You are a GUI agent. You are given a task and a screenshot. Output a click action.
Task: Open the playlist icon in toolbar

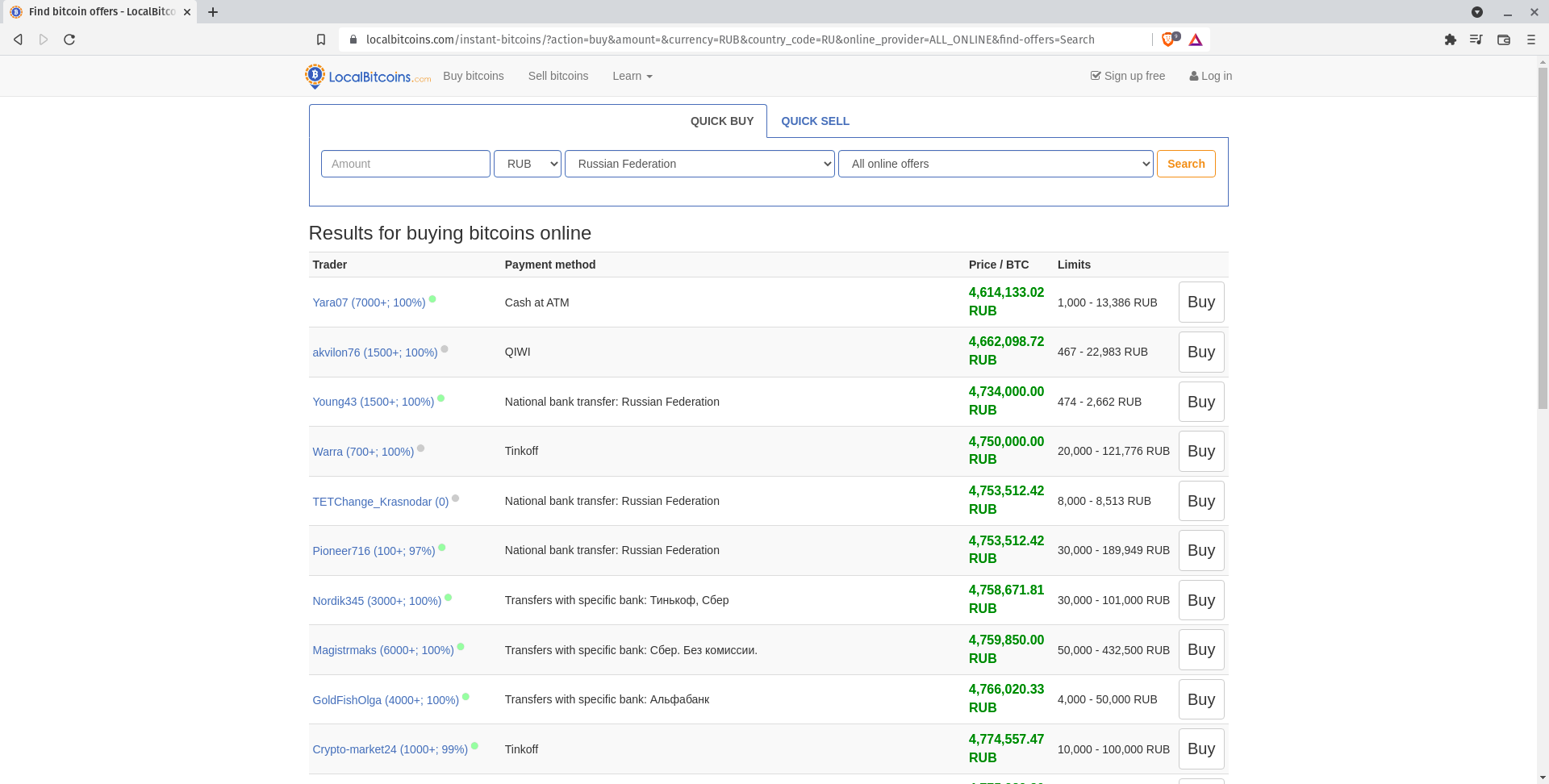click(x=1476, y=40)
